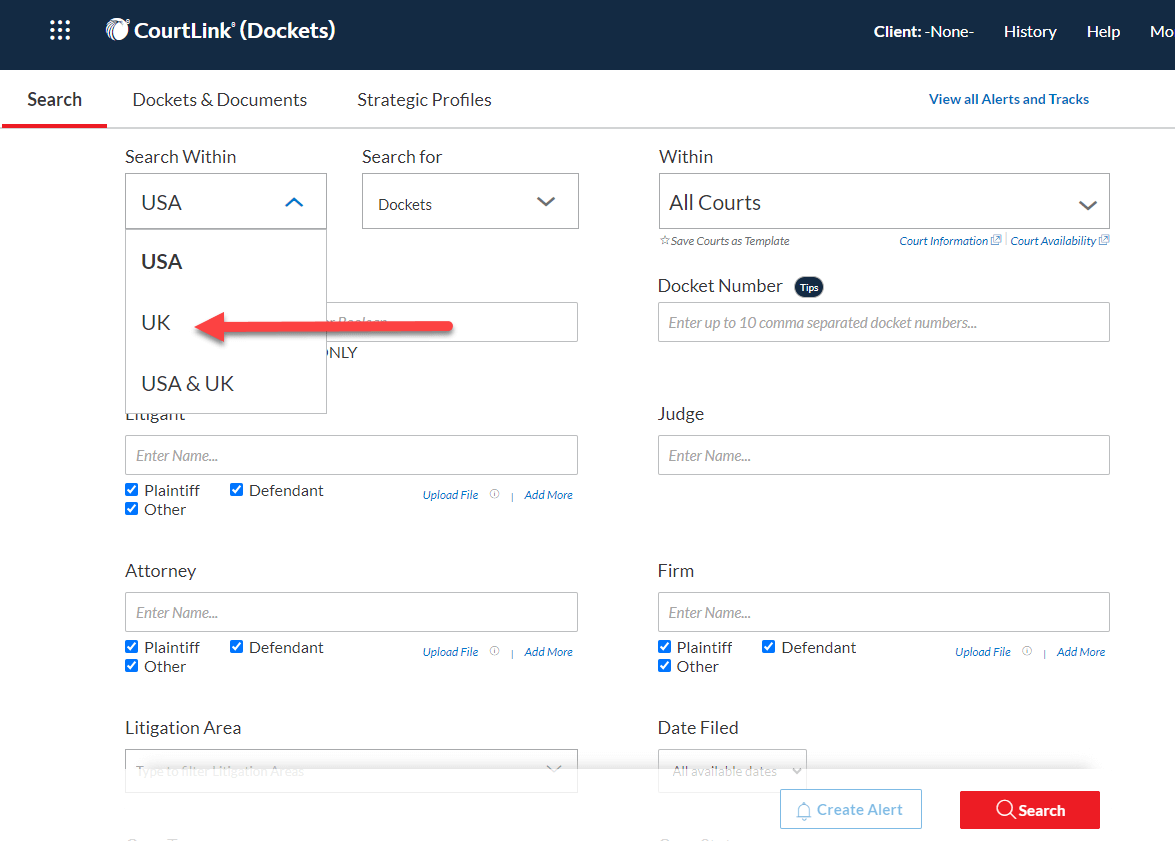Click the Tips badge next to Docket Number
The width and height of the screenshot is (1175, 841).
click(x=809, y=287)
